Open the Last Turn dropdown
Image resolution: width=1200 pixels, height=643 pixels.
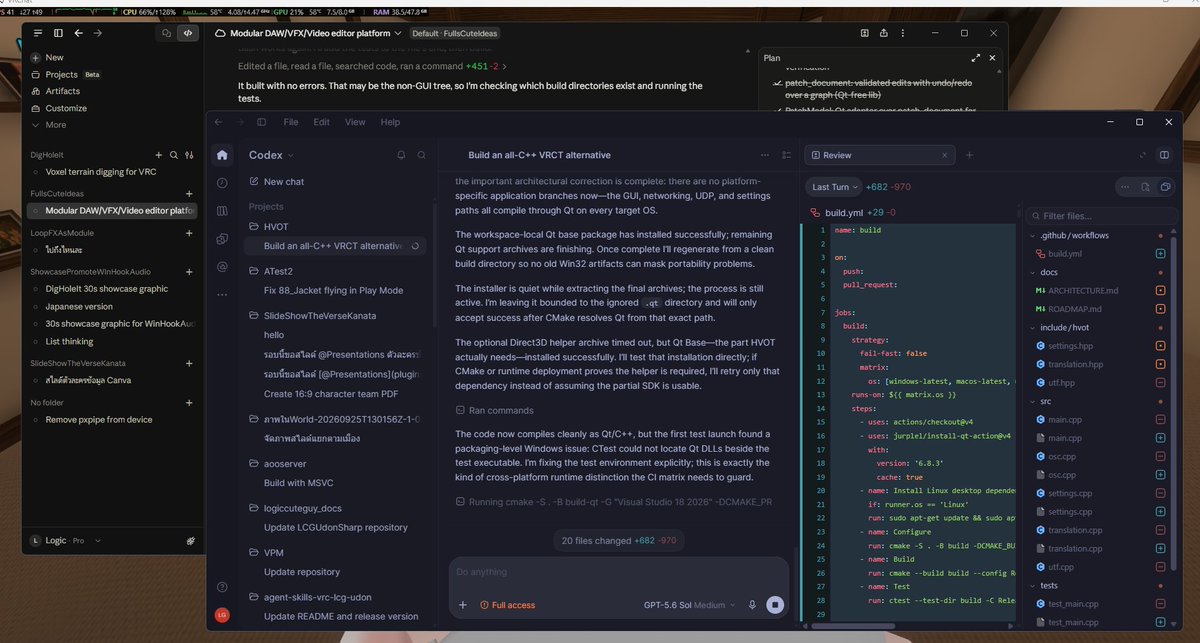836,187
